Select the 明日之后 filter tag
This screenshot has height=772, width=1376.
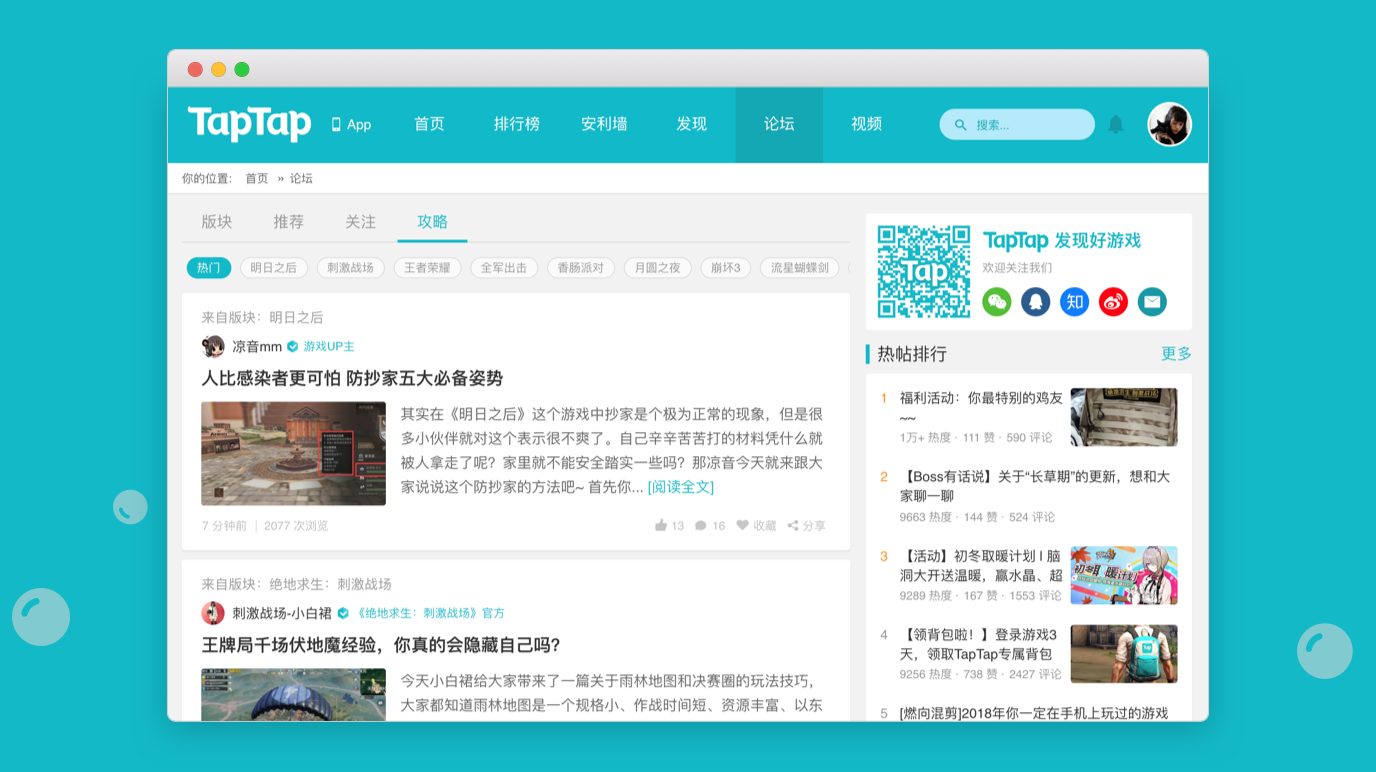[x=273, y=268]
